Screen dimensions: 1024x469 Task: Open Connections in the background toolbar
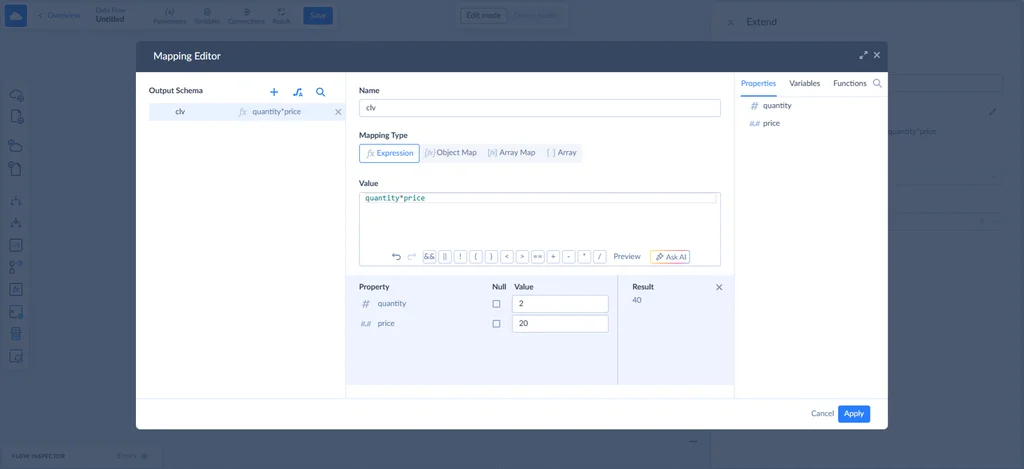point(246,16)
